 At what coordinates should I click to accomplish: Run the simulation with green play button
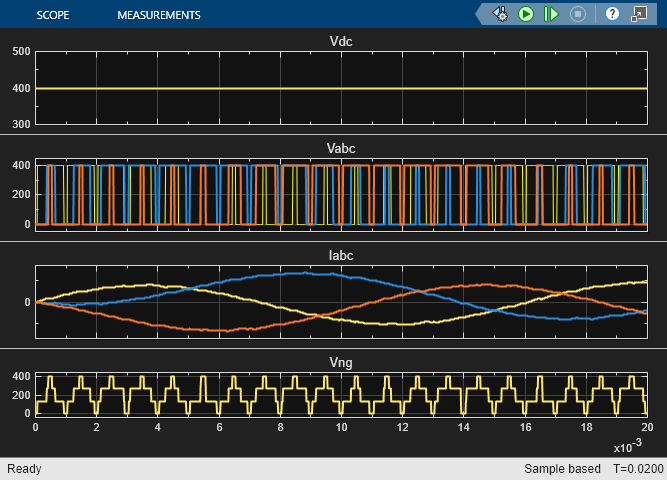(x=526, y=14)
